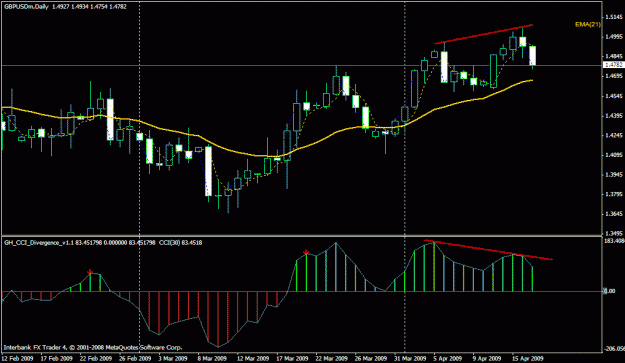Click the -206.056 CCI scale minimum
Screen dimensions: 625x363
click(x=614, y=349)
